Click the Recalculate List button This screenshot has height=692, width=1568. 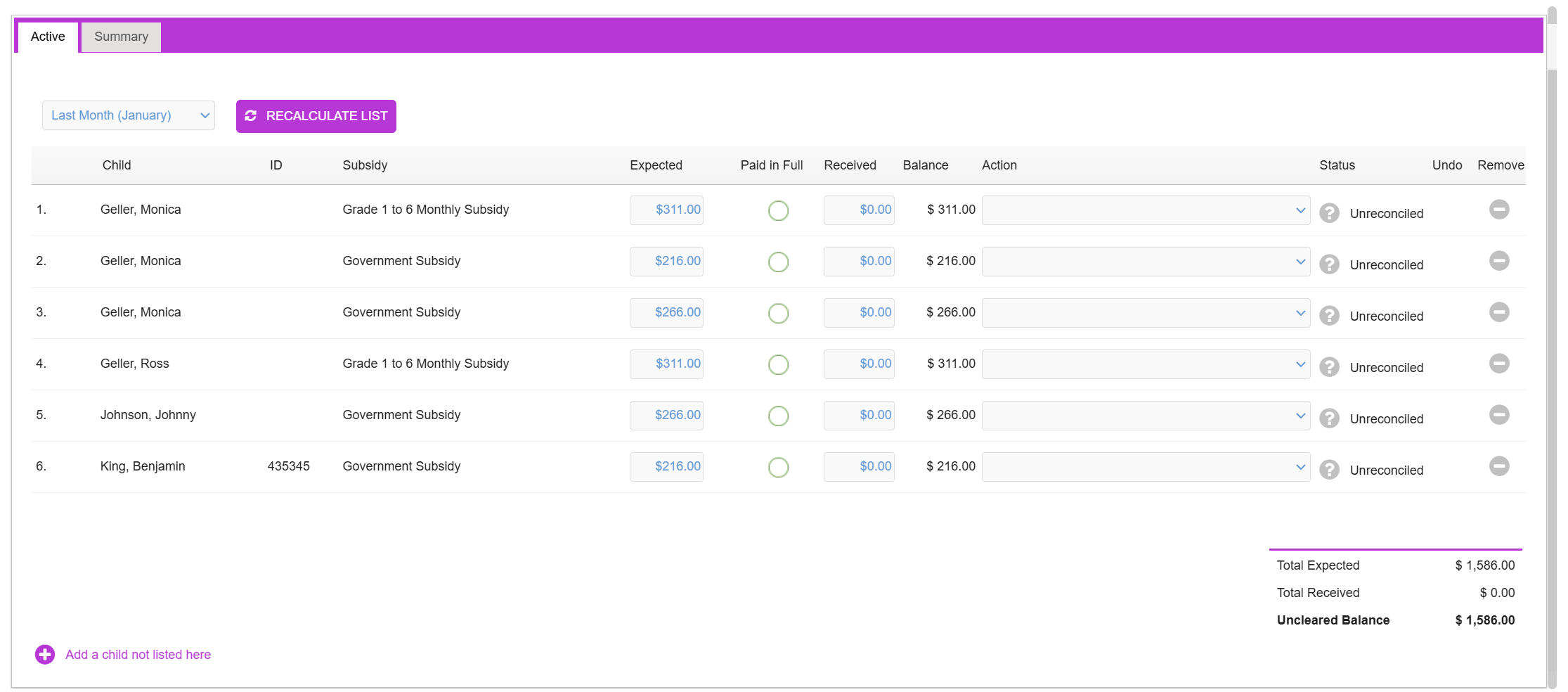[x=316, y=116]
